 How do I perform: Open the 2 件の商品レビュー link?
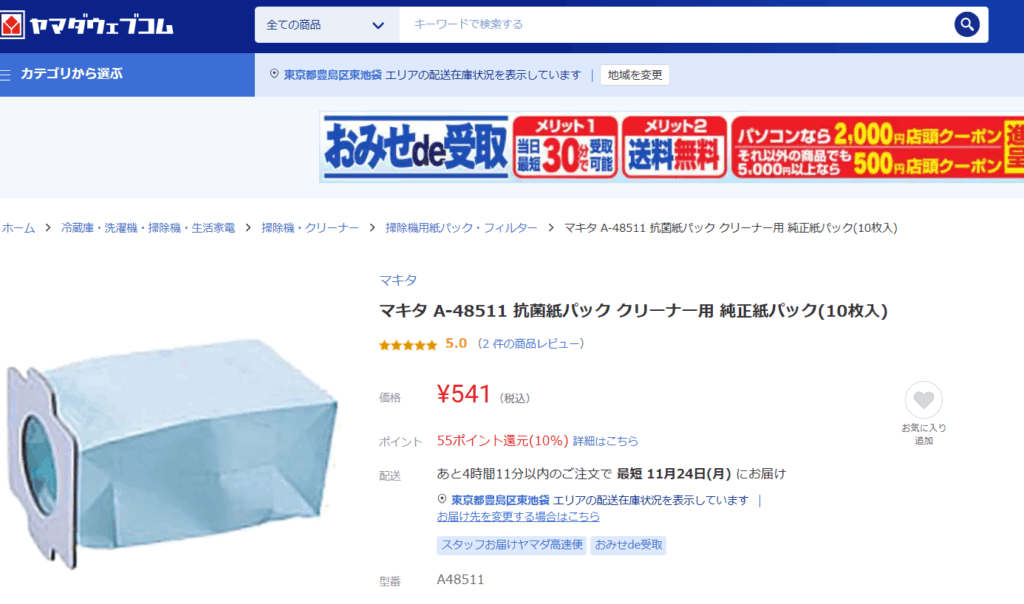click(x=530, y=343)
